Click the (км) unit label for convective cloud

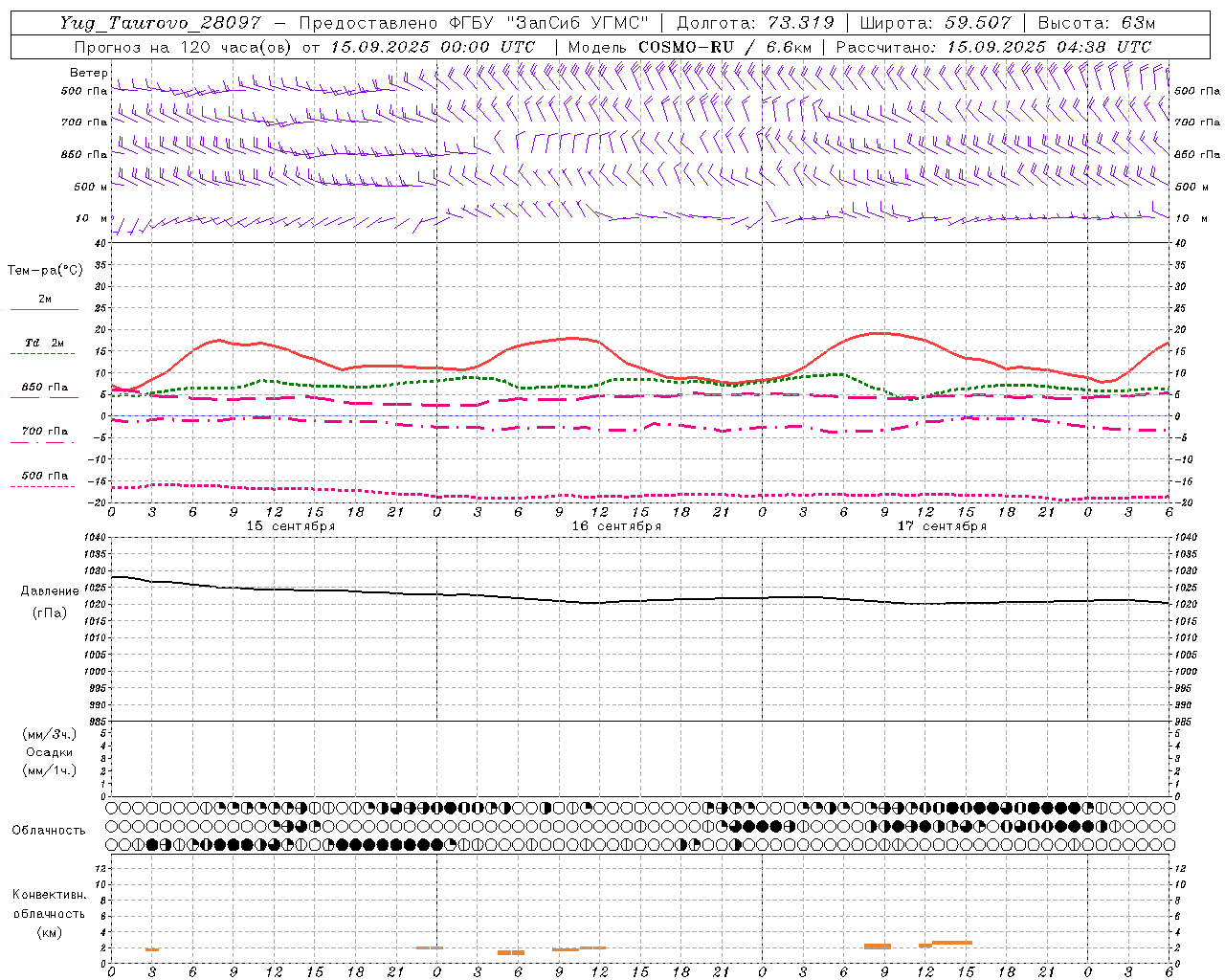49,932
